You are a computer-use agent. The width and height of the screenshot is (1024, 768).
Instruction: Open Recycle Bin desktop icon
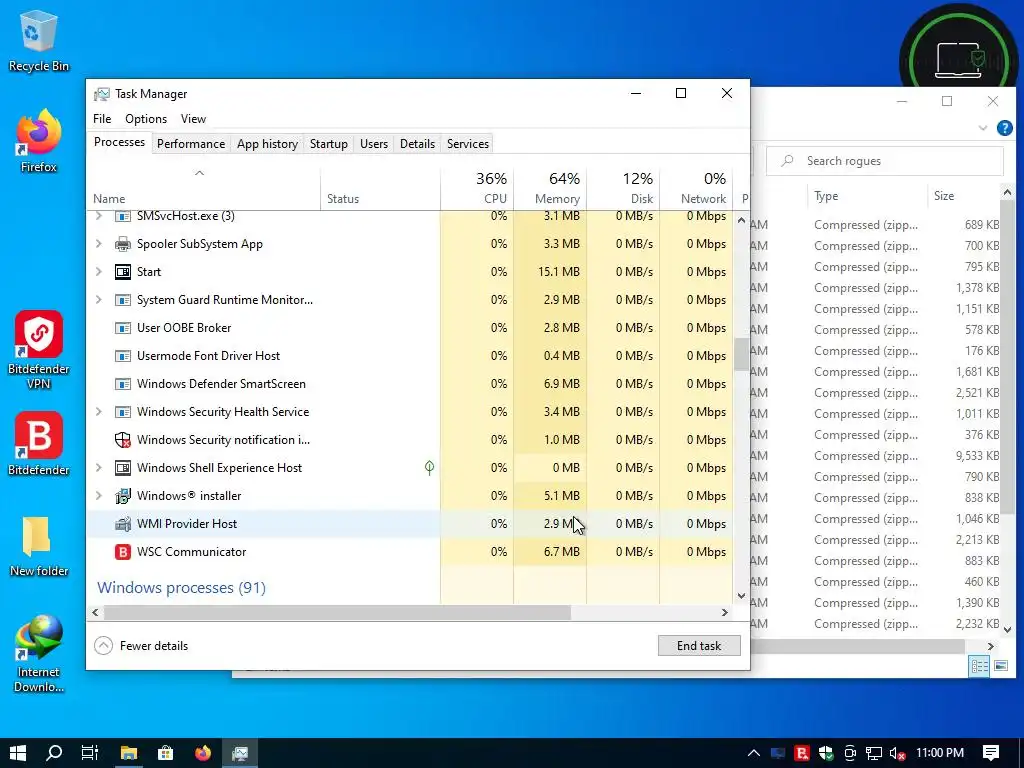pyautogui.click(x=39, y=40)
